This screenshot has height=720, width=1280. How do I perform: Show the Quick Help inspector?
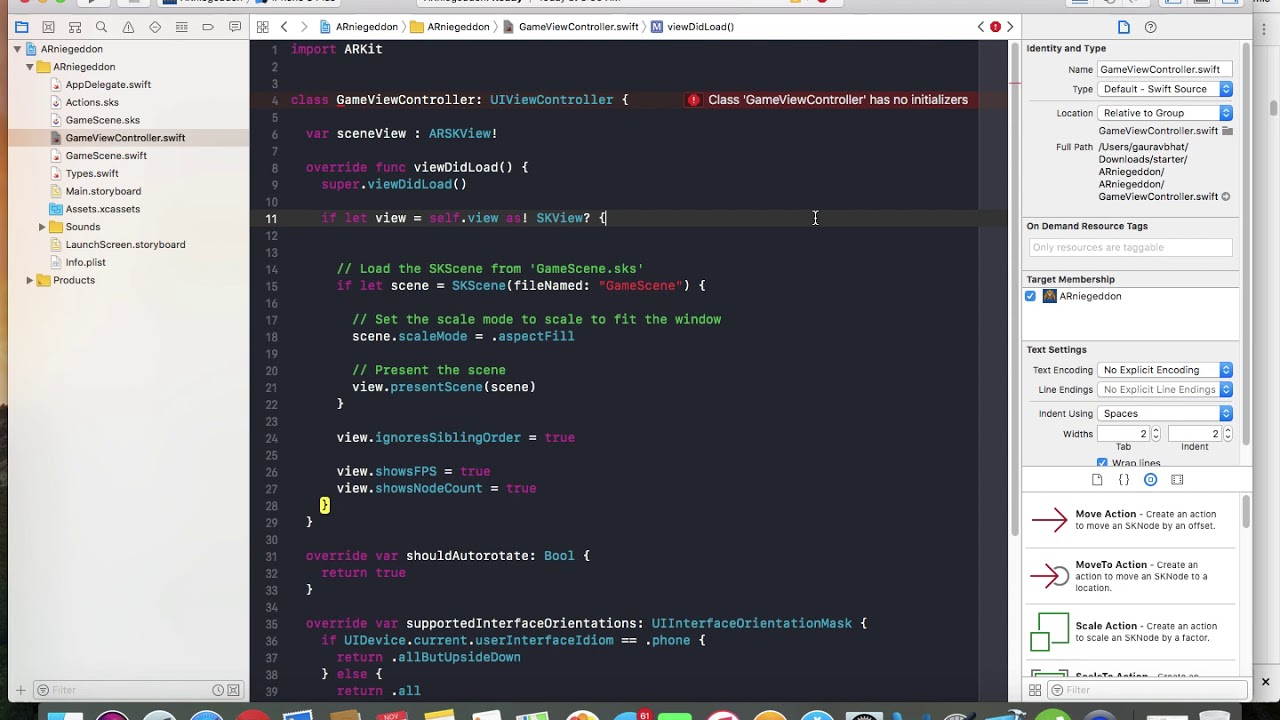[1150, 28]
